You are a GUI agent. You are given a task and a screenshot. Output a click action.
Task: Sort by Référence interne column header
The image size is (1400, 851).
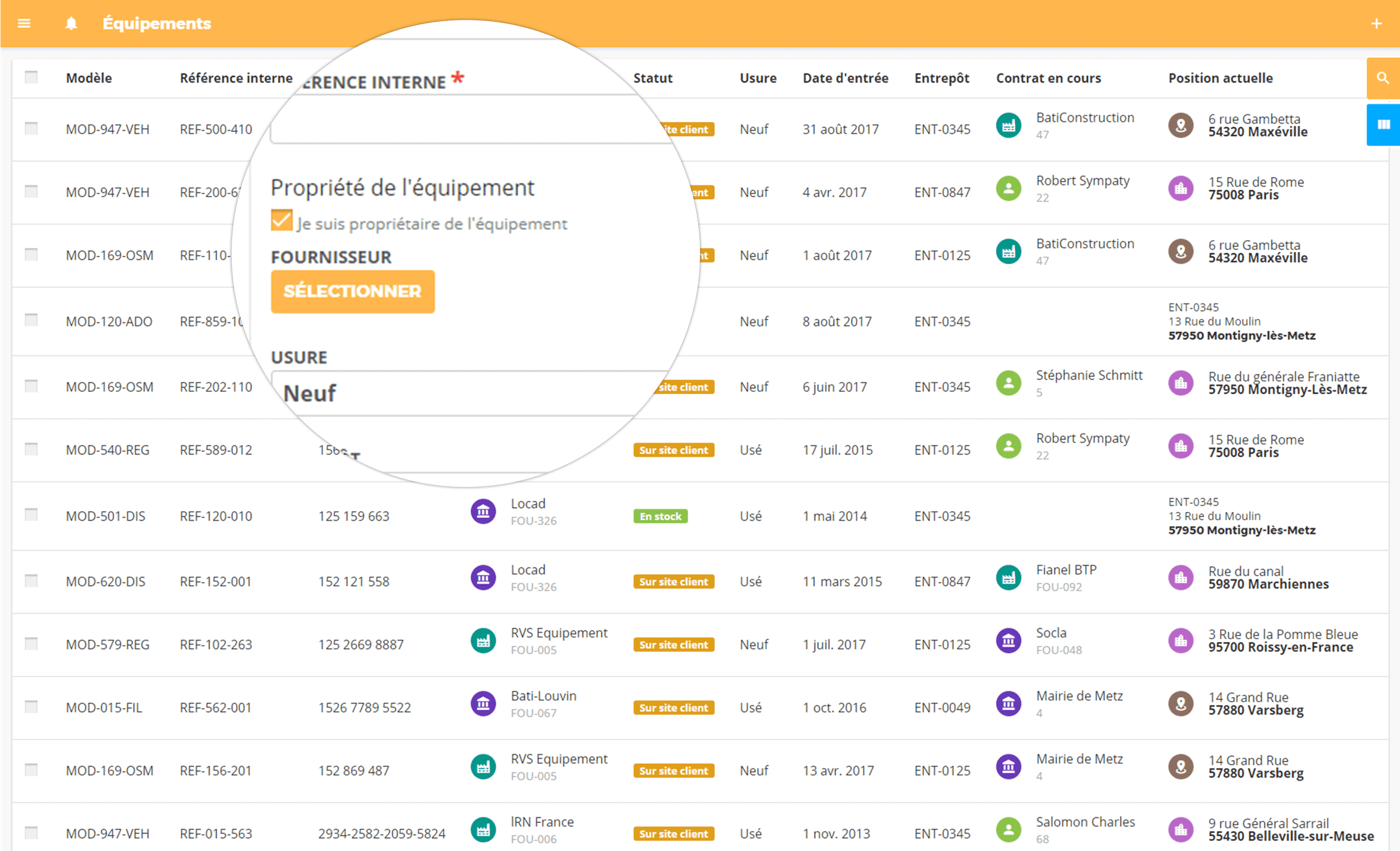coord(236,78)
